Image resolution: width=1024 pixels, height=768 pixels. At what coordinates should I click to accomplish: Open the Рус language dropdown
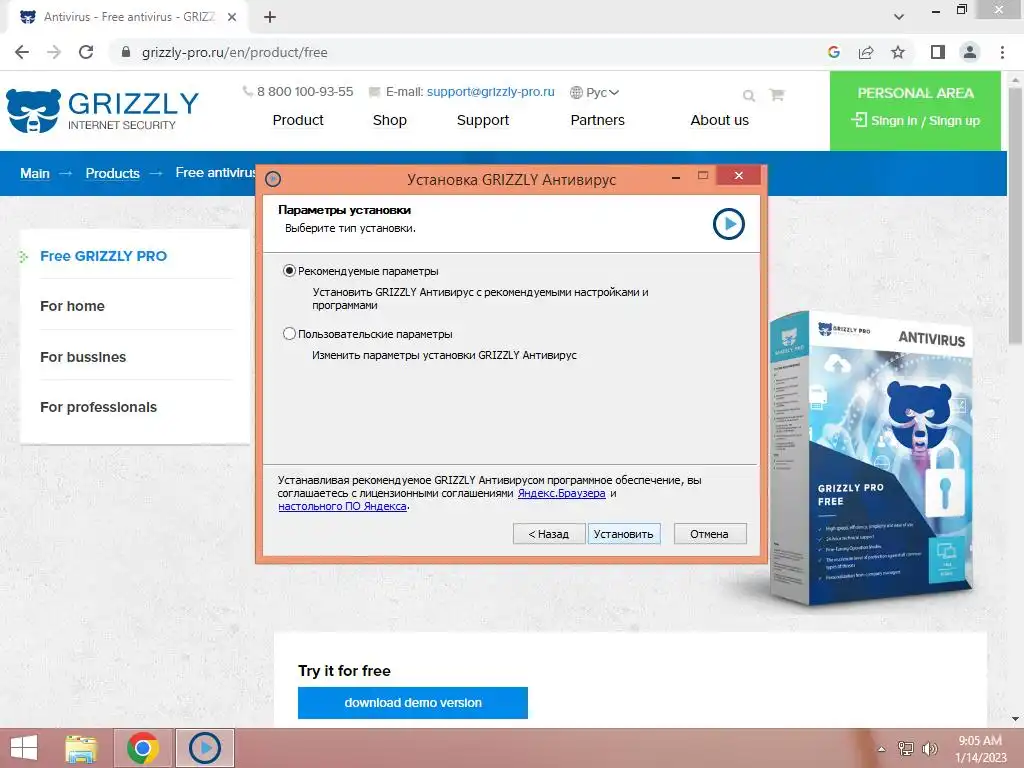(x=594, y=92)
